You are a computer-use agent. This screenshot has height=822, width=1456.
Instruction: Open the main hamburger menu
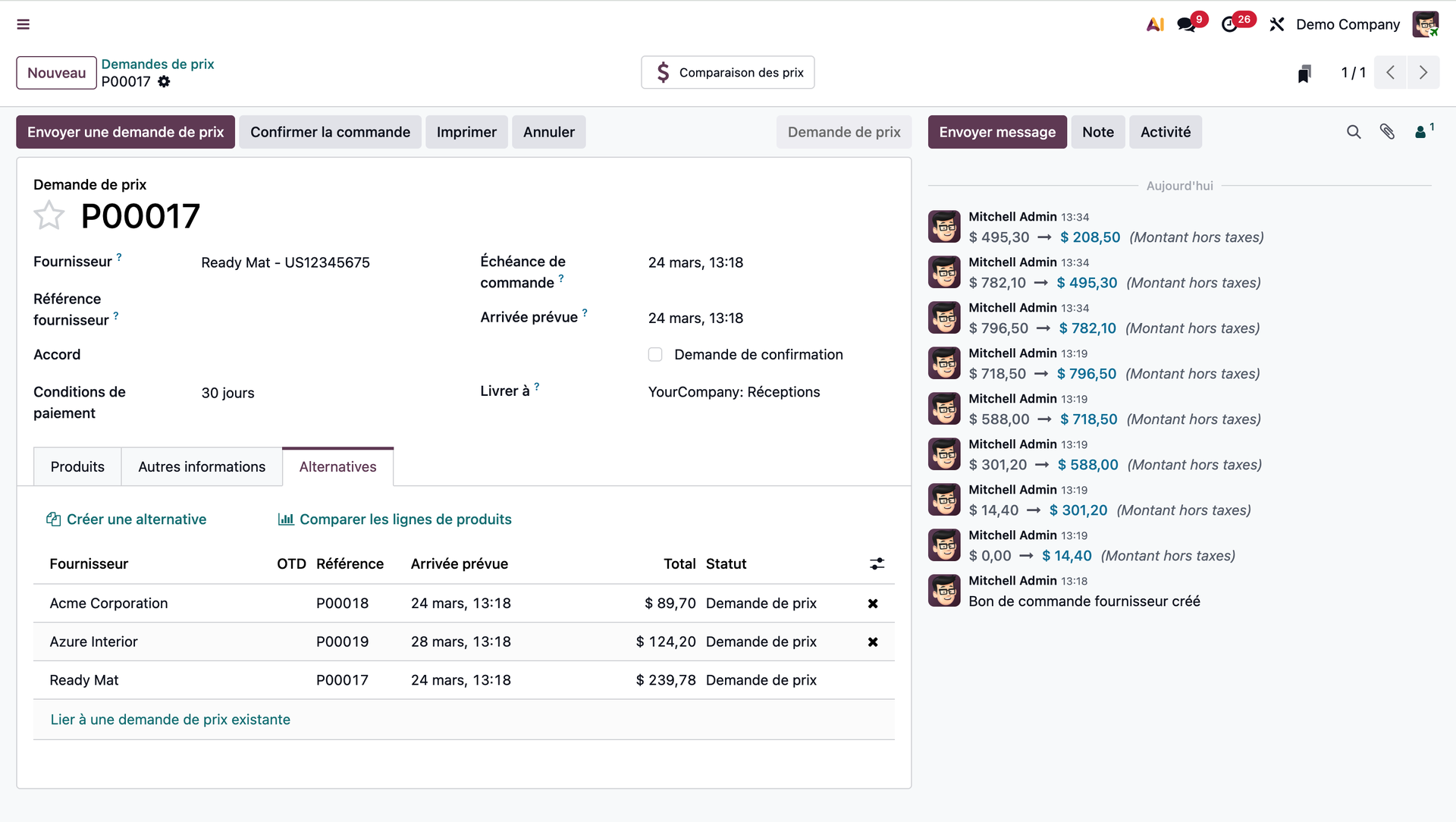(24, 24)
